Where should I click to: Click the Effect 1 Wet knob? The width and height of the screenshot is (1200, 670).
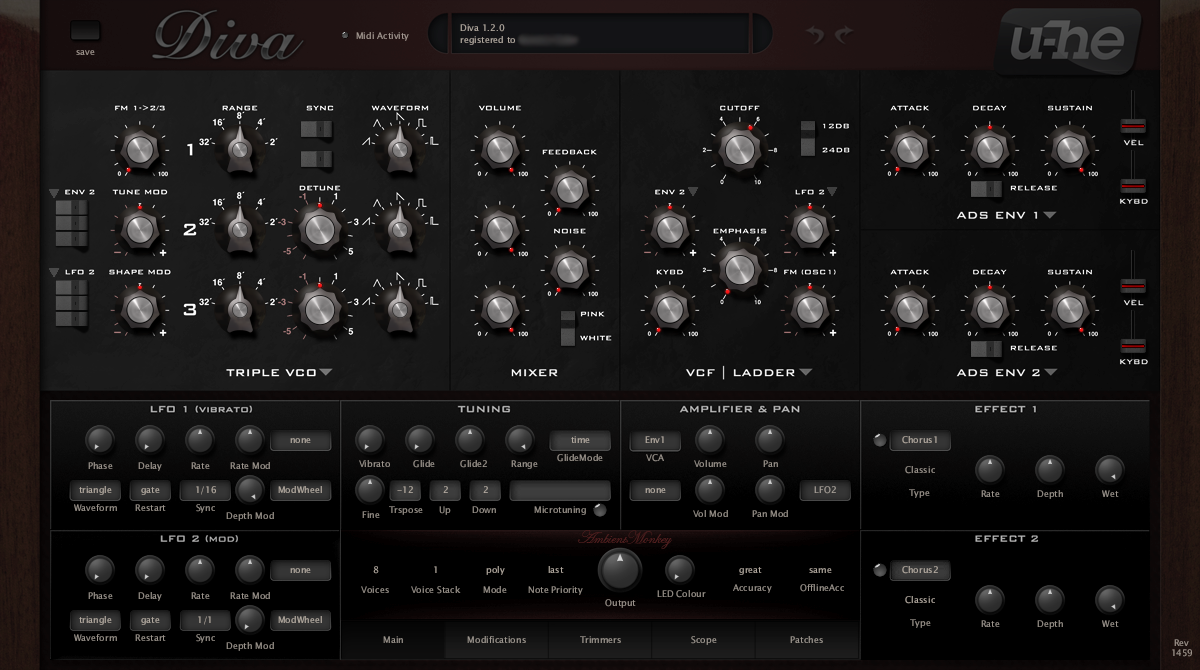tap(1109, 469)
